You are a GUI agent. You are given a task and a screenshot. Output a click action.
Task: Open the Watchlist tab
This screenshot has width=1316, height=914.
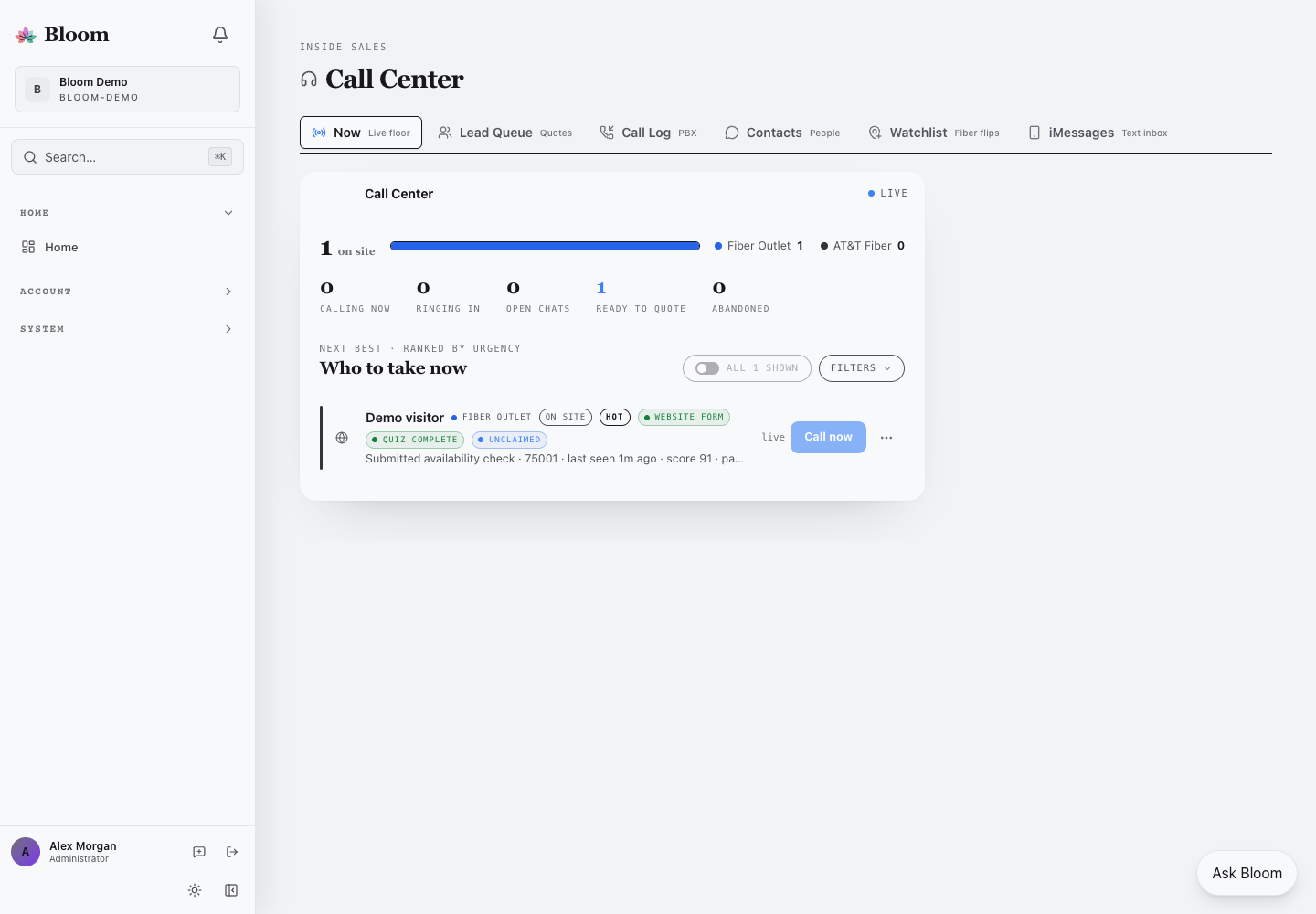[933, 133]
